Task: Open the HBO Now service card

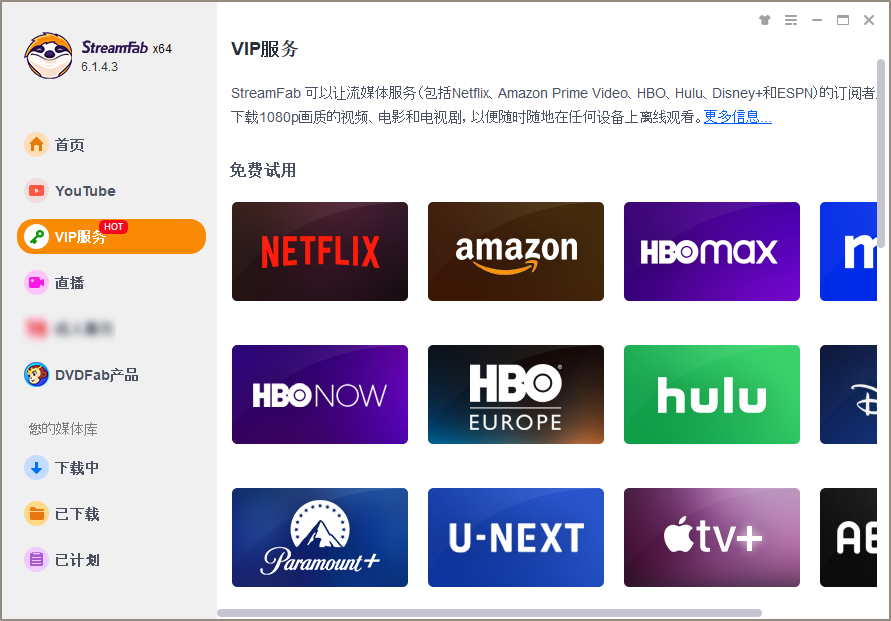Action: coord(320,394)
